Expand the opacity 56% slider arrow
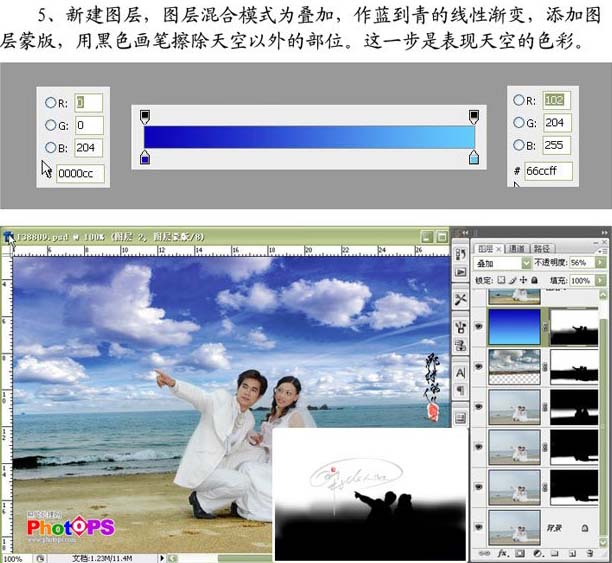This screenshot has height=563, width=612. [x=600, y=263]
